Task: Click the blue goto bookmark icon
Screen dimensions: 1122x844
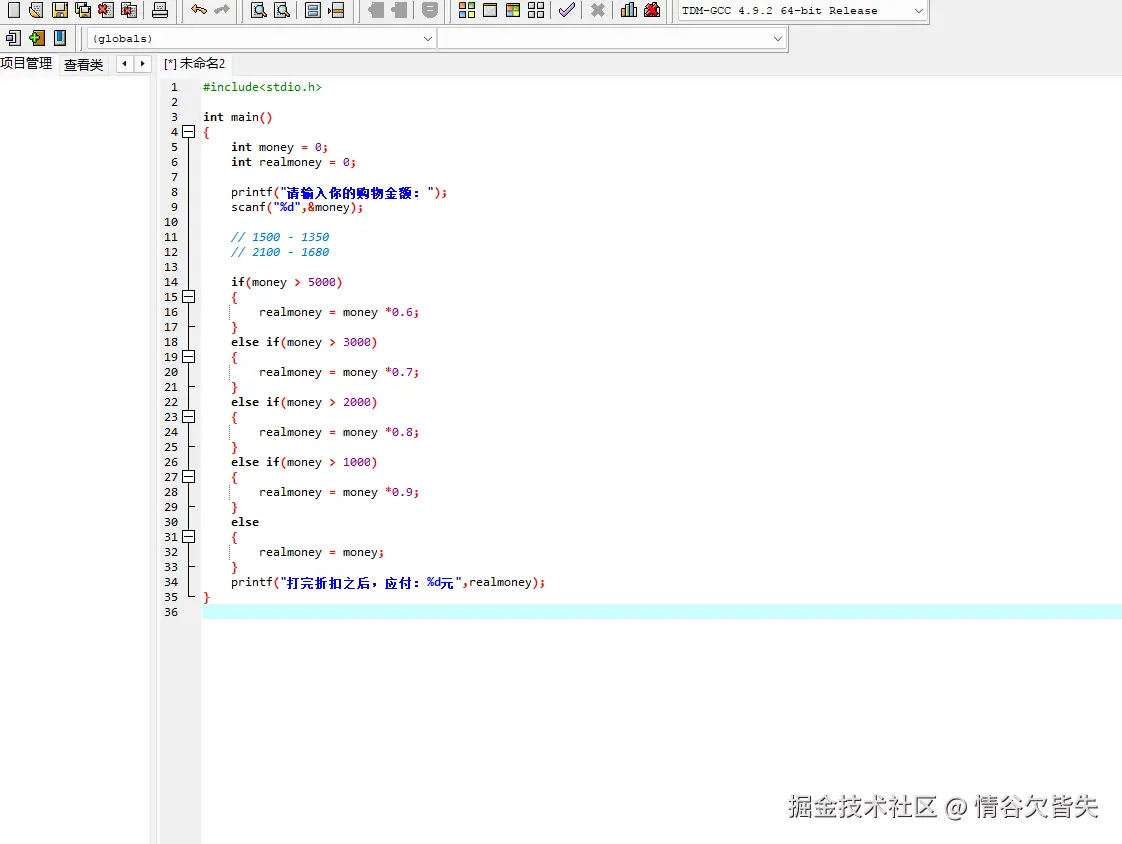Action: tap(60, 38)
